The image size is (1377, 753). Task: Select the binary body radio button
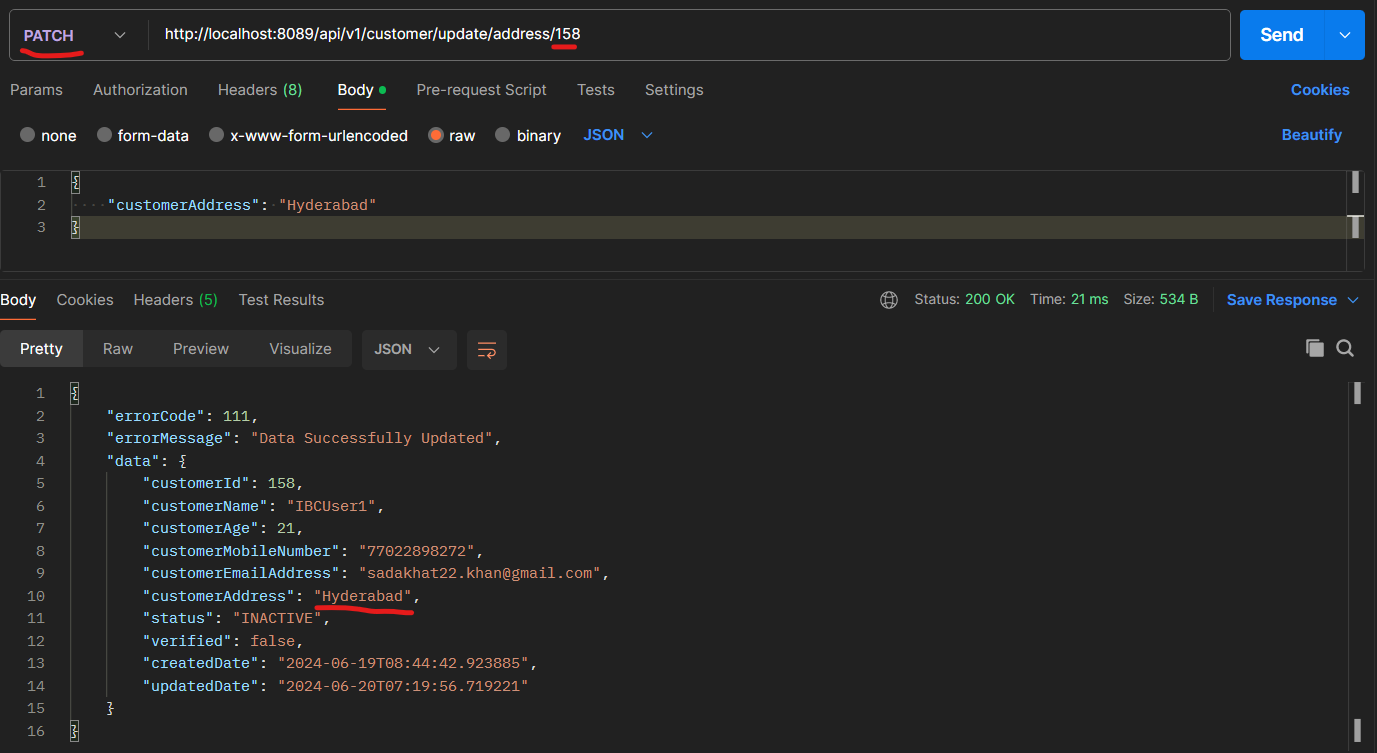[x=503, y=135]
